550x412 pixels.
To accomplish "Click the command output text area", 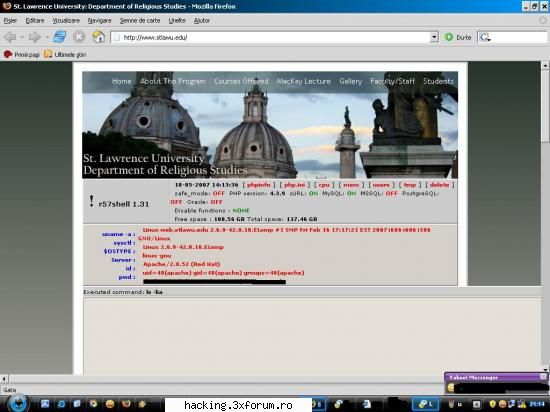I will [x=312, y=336].
